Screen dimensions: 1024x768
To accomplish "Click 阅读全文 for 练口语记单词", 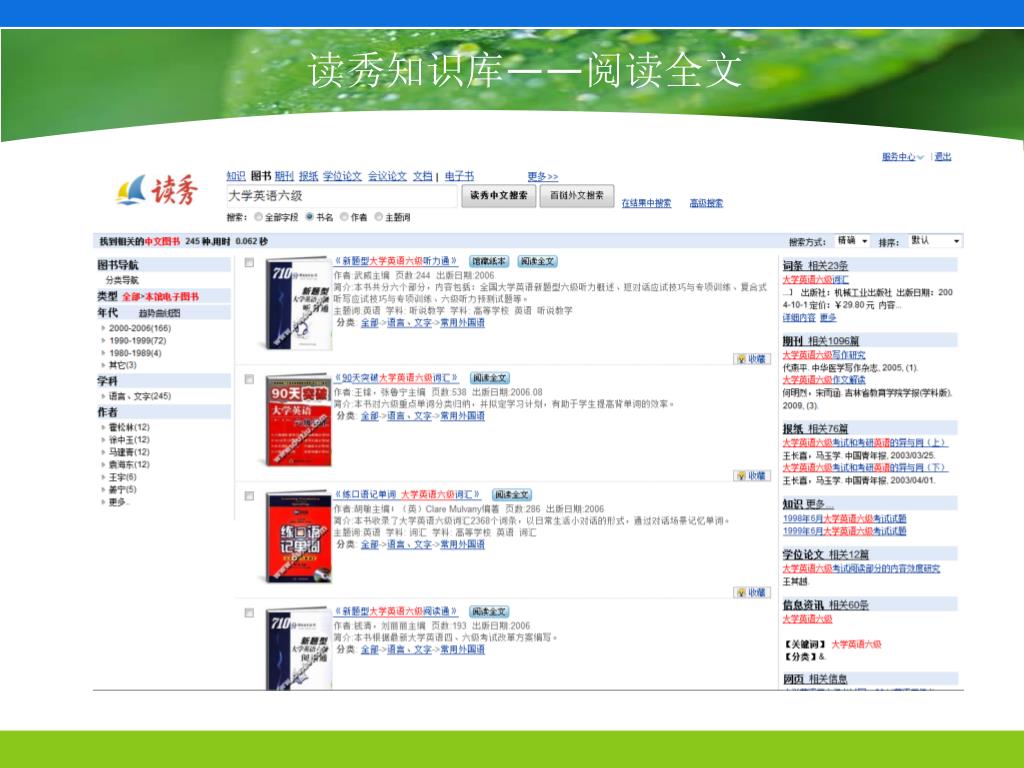I will point(511,495).
